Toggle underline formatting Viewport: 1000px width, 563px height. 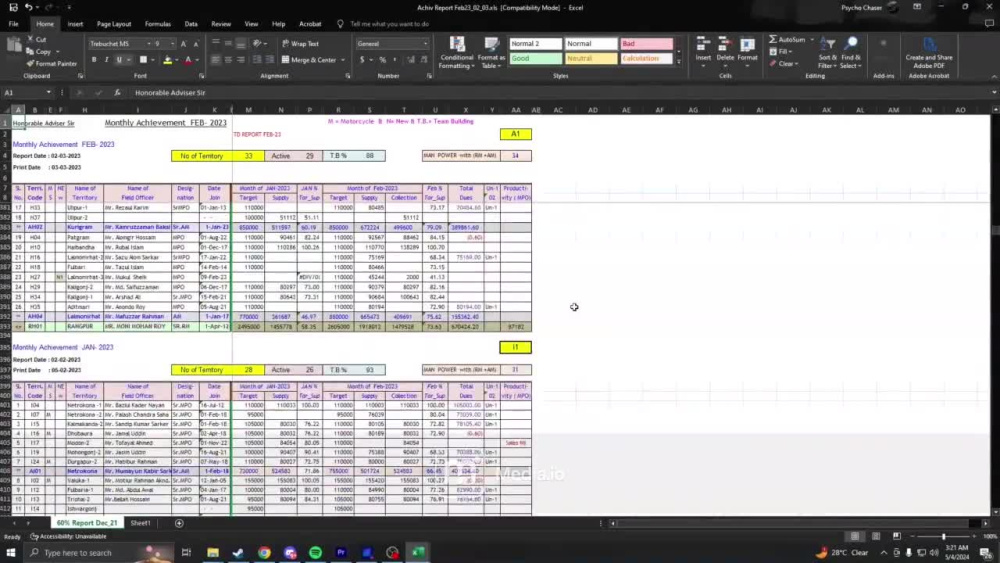pyautogui.click(x=119, y=60)
